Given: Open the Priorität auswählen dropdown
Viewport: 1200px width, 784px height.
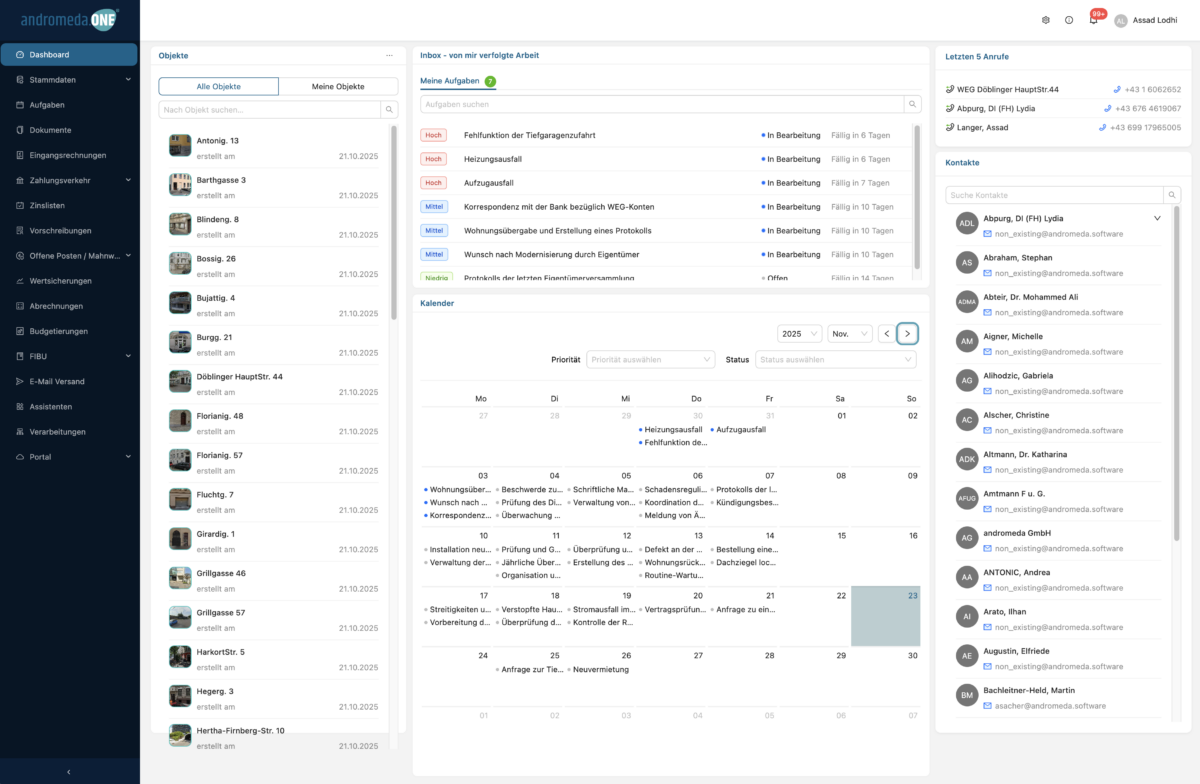Looking at the screenshot, I should [x=650, y=359].
